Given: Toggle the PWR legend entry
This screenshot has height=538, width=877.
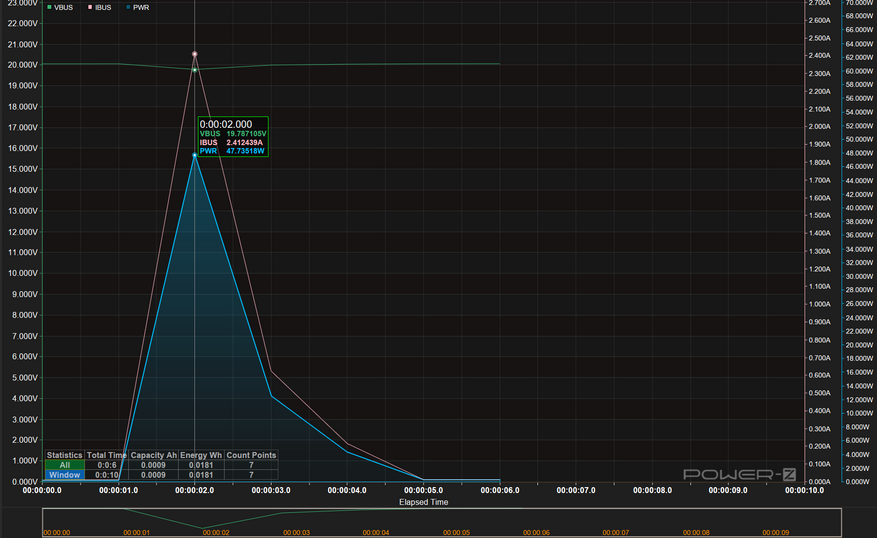Looking at the screenshot, I should (138, 7).
